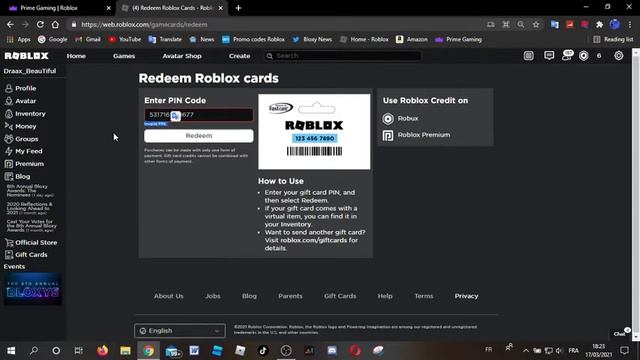Click the Robux credit link
Viewport: 640px width, 360px height.
click(408, 118)
